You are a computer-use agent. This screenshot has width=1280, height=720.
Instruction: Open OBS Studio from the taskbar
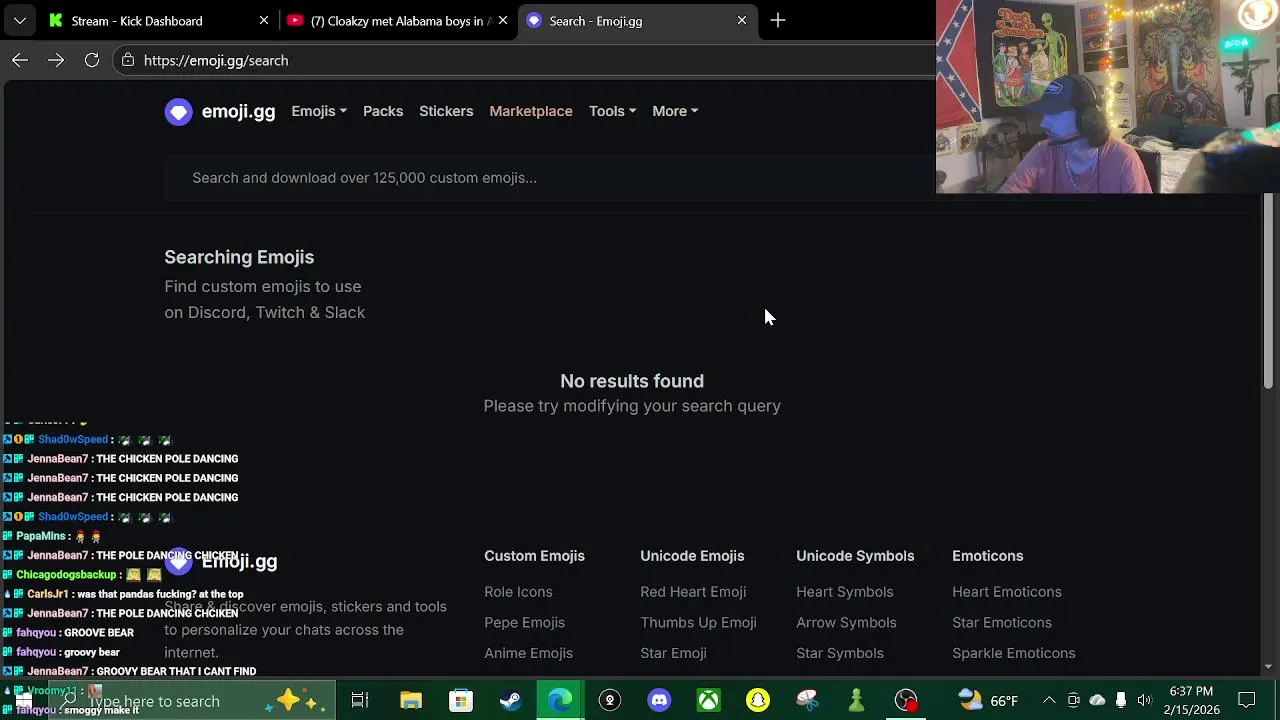coord(906,700)
